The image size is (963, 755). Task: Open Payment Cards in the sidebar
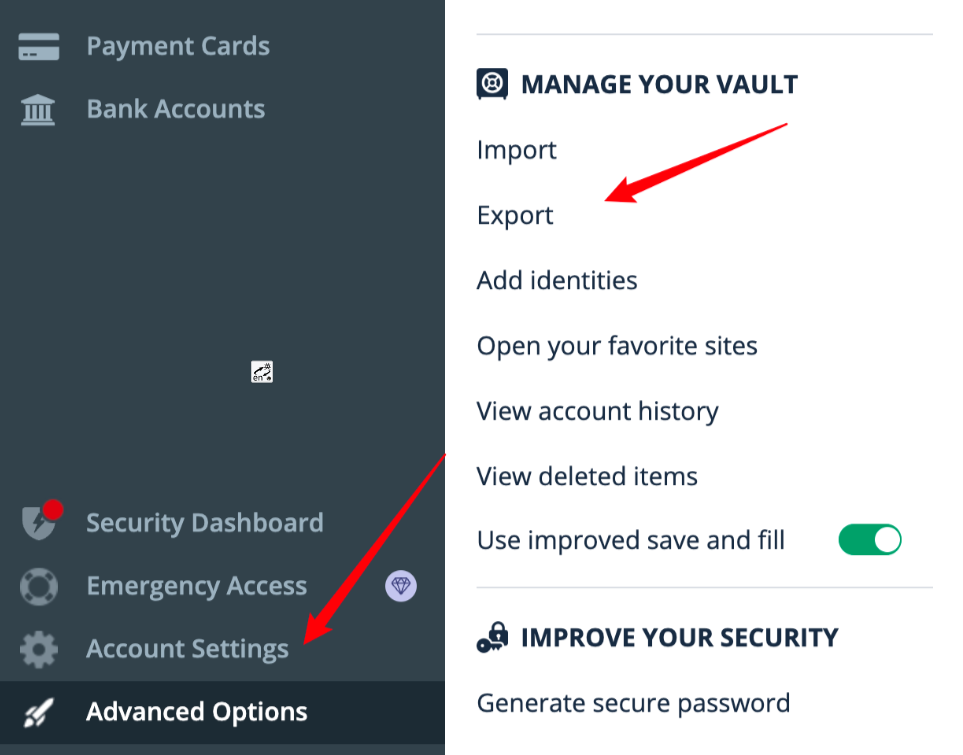[x=178, y=46]
